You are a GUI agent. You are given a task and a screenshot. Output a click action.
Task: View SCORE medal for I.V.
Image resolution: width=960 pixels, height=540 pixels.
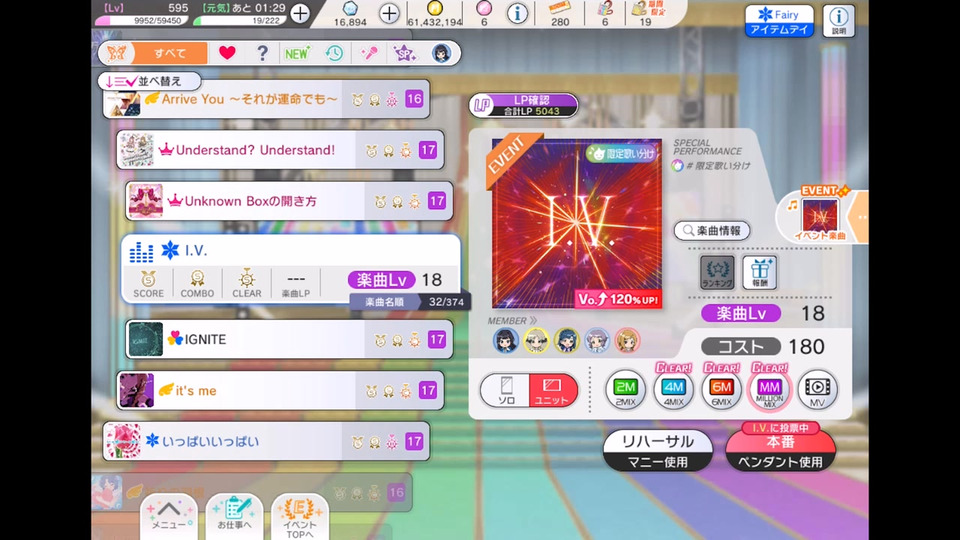tap(148, 283)
